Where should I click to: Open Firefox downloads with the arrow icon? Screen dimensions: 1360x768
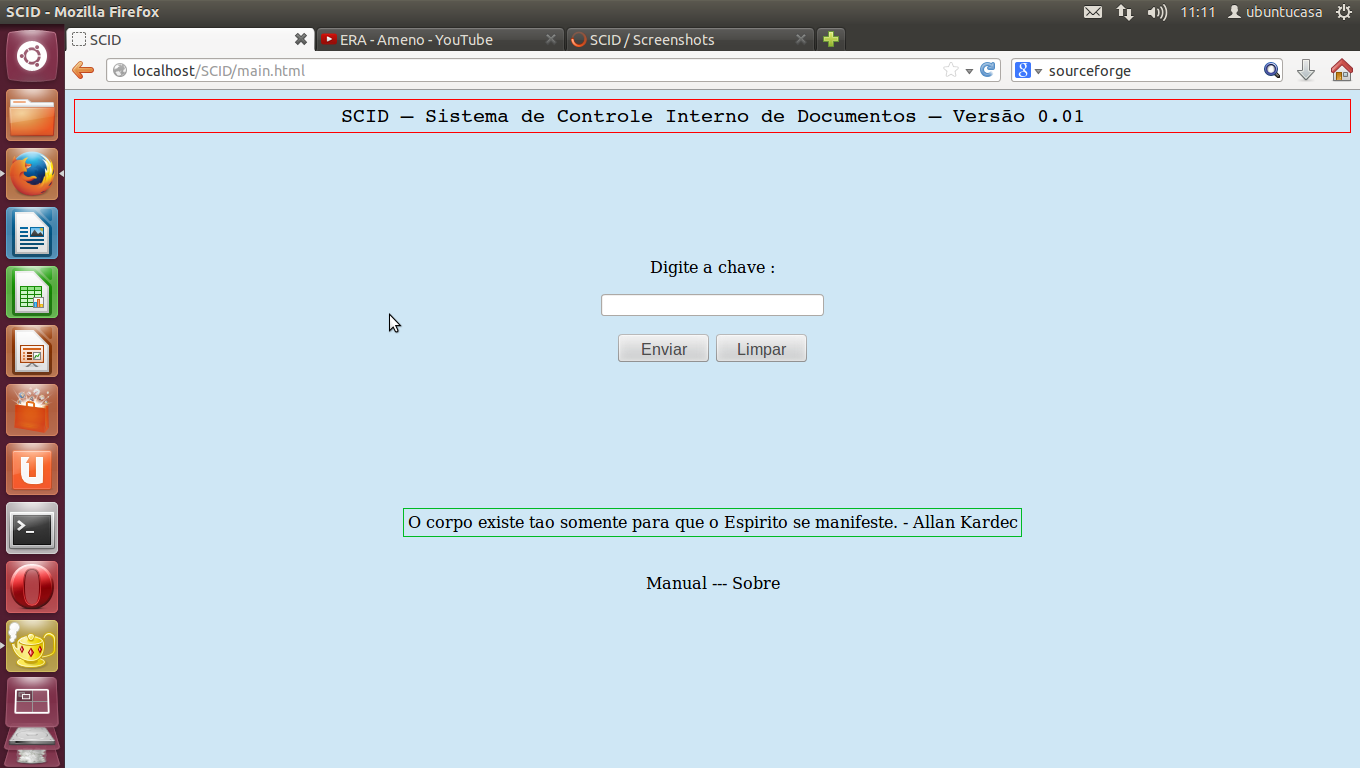pos(1306,70)
